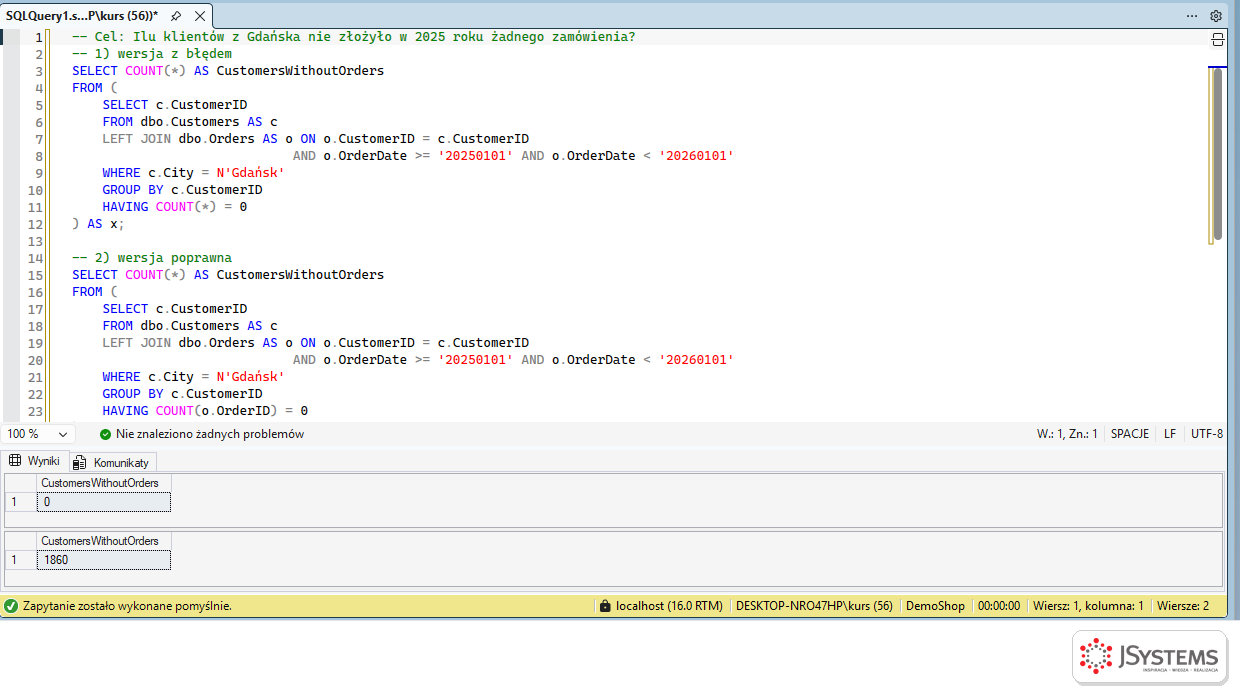This screenshot has height=692, width=1240.
Task: Click the lock icon next to localhost
Action: click(x=604, y=606)
